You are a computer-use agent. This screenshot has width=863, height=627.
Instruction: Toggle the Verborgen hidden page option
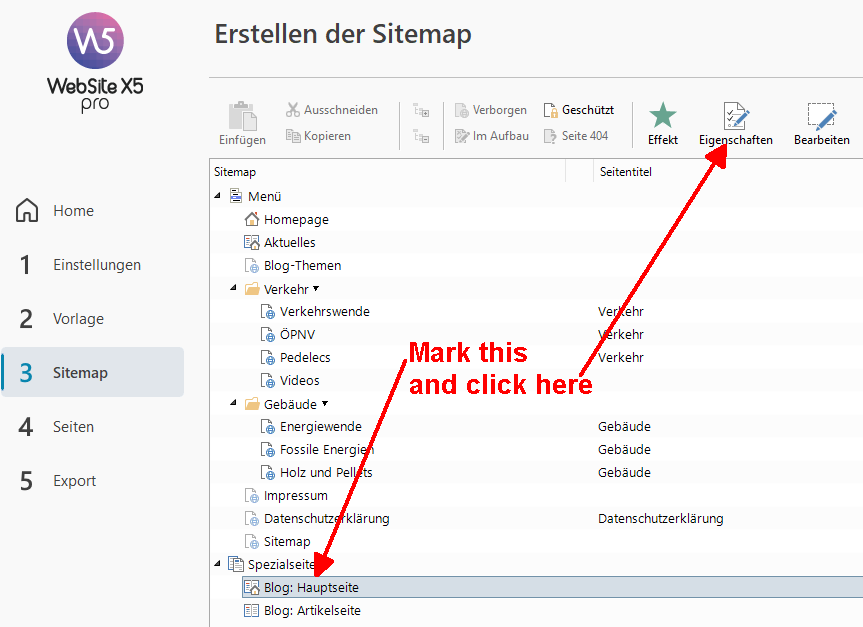(491, 110)
